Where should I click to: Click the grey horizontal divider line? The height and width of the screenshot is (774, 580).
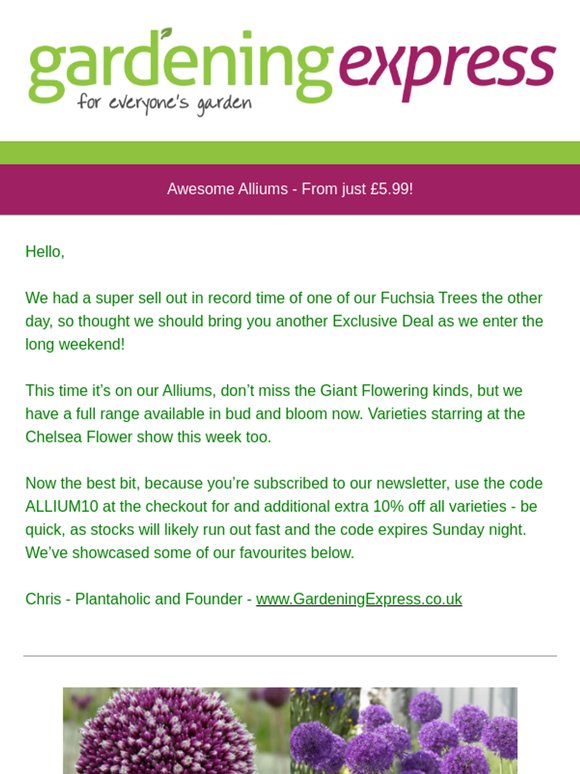click(290, 656)
